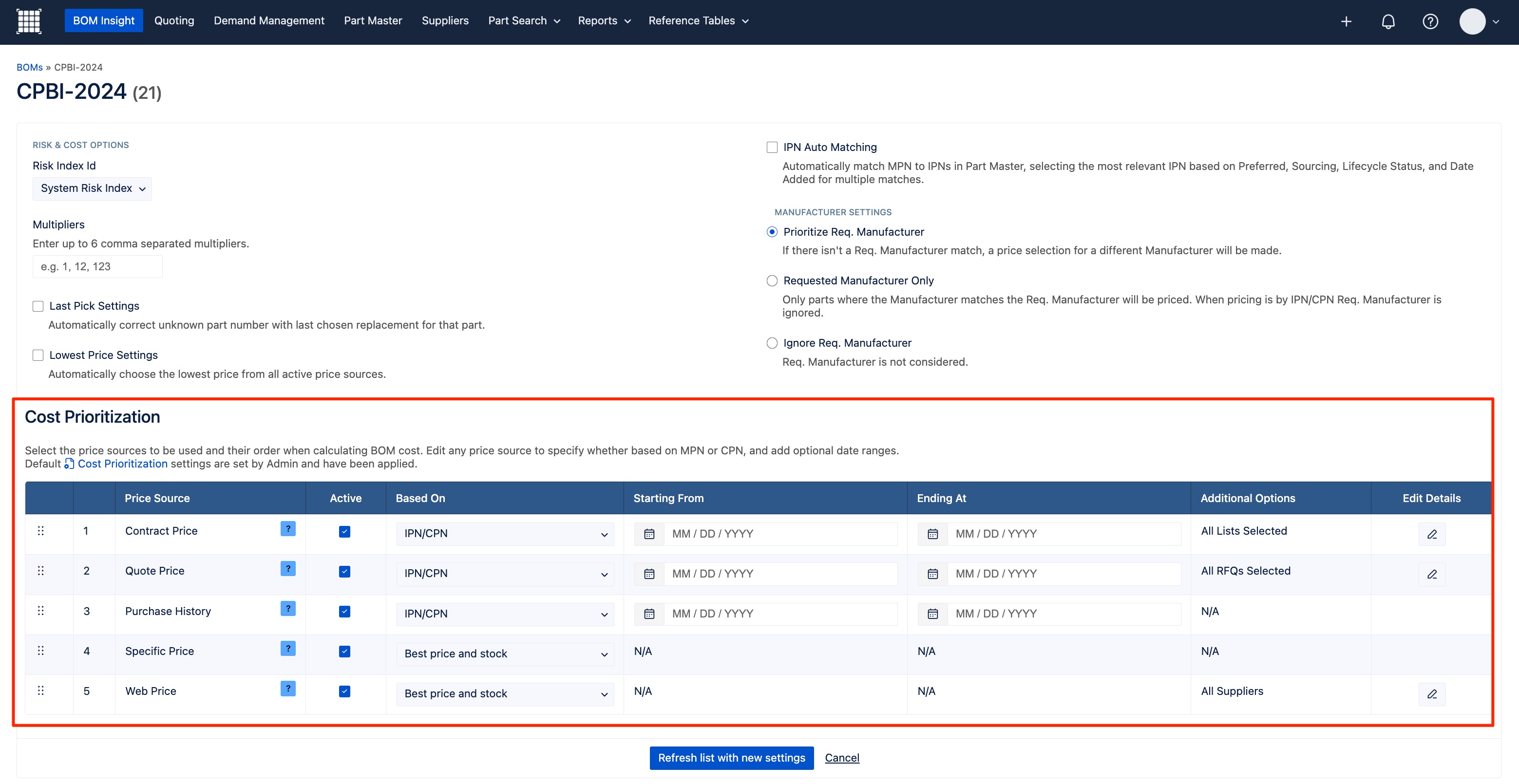1519x784 pixels.
Task: Uncheck Active for Purchase History
Action: click(x=345, y=612)
